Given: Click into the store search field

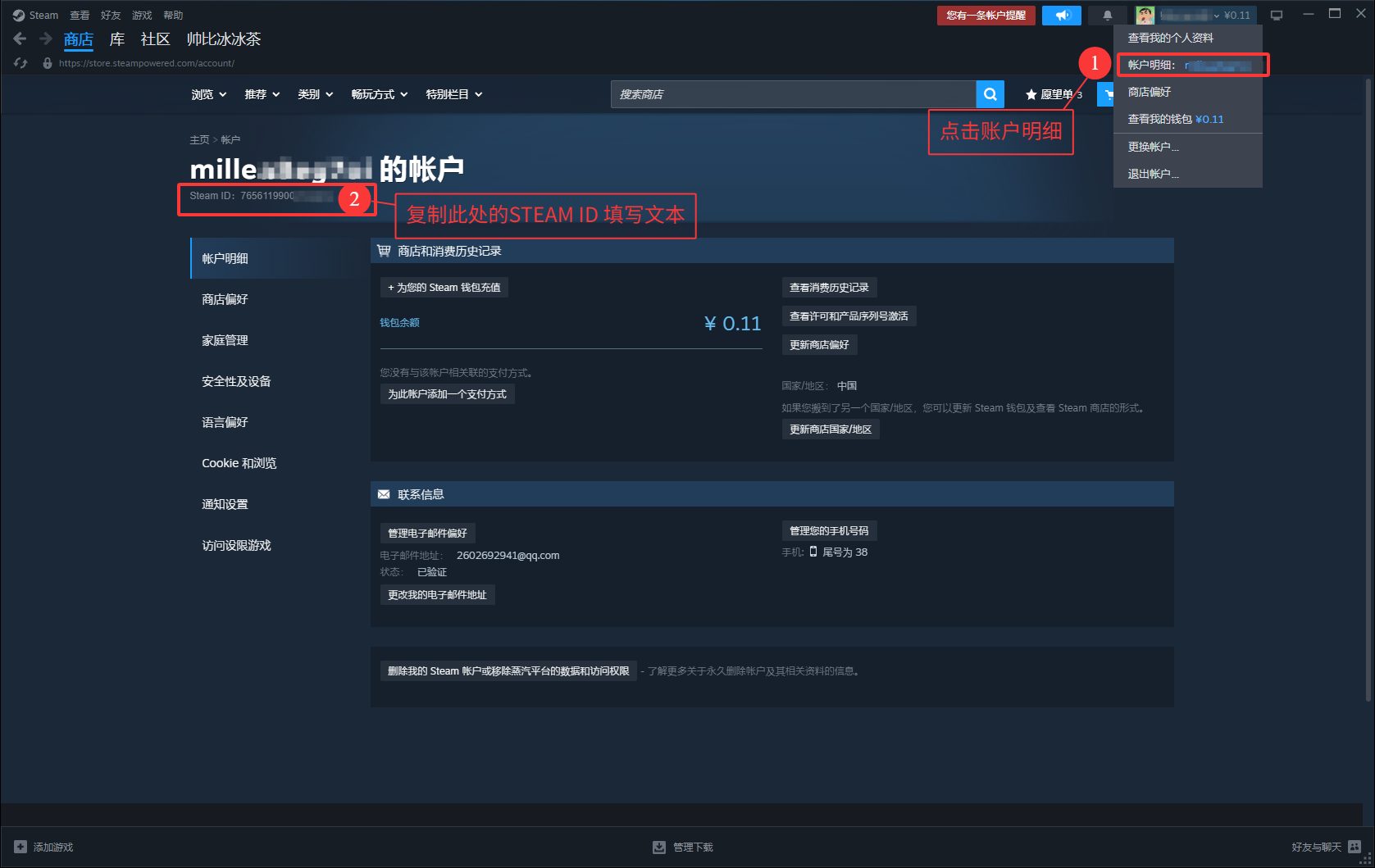Looking at the screenshot, I should [792, 94].
